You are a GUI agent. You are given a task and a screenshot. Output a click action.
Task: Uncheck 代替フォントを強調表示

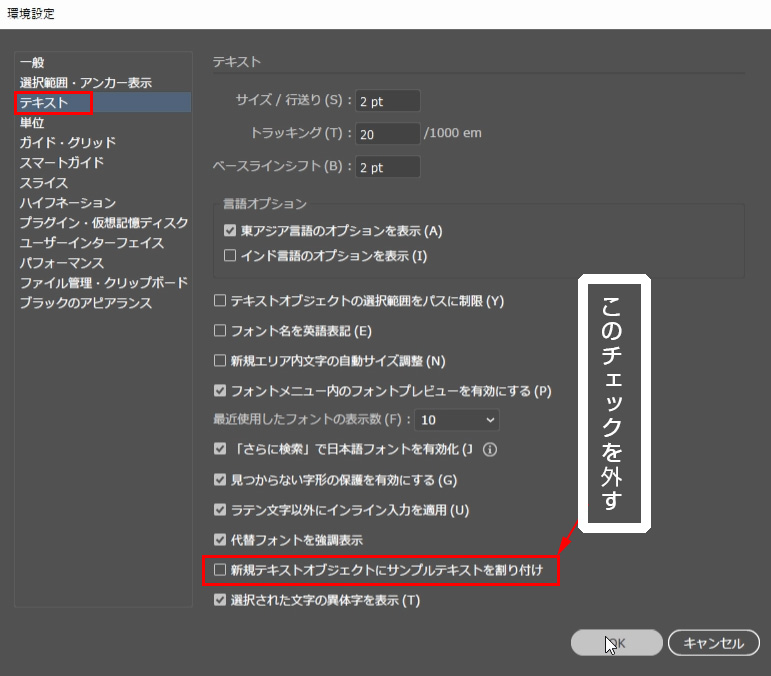[220, 539]
